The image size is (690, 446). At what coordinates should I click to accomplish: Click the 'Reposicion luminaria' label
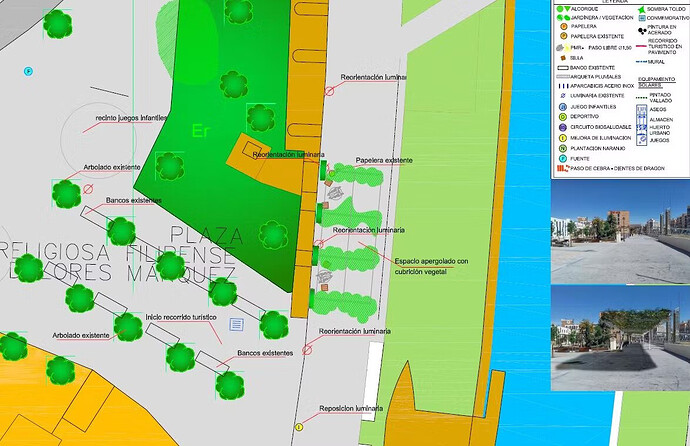[351, 409]
